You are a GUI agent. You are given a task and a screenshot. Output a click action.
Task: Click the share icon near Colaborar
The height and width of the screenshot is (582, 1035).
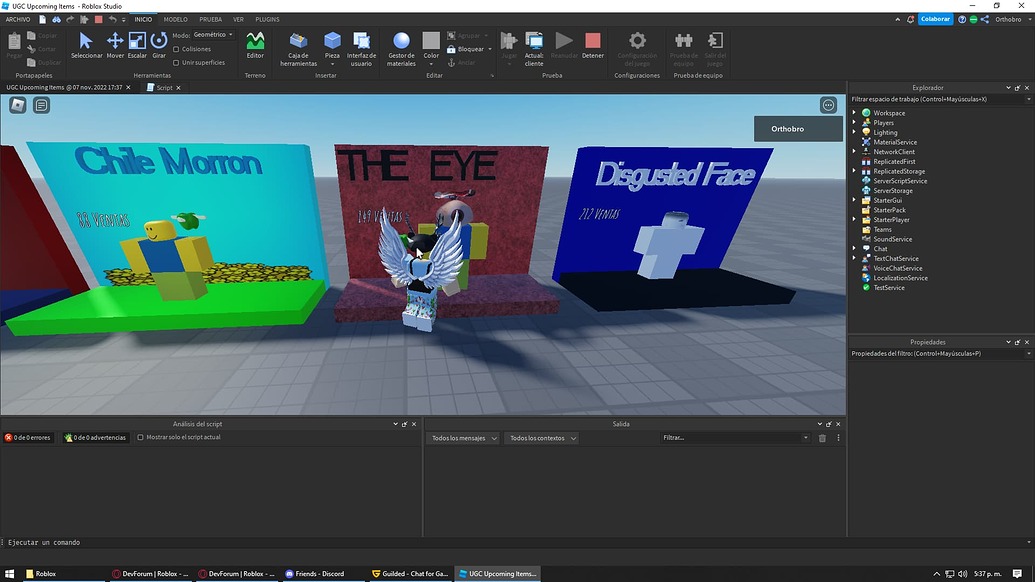point(985,19)
